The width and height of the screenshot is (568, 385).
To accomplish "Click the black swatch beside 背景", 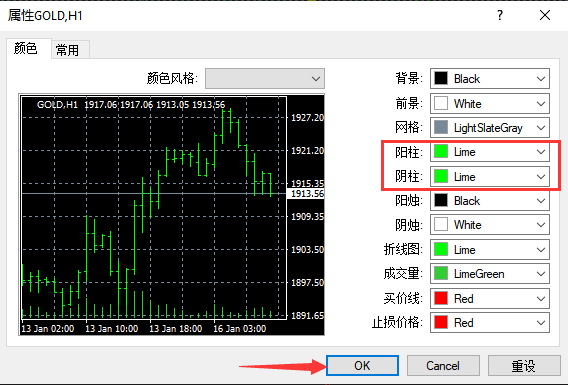I will (x=441, y=79).
